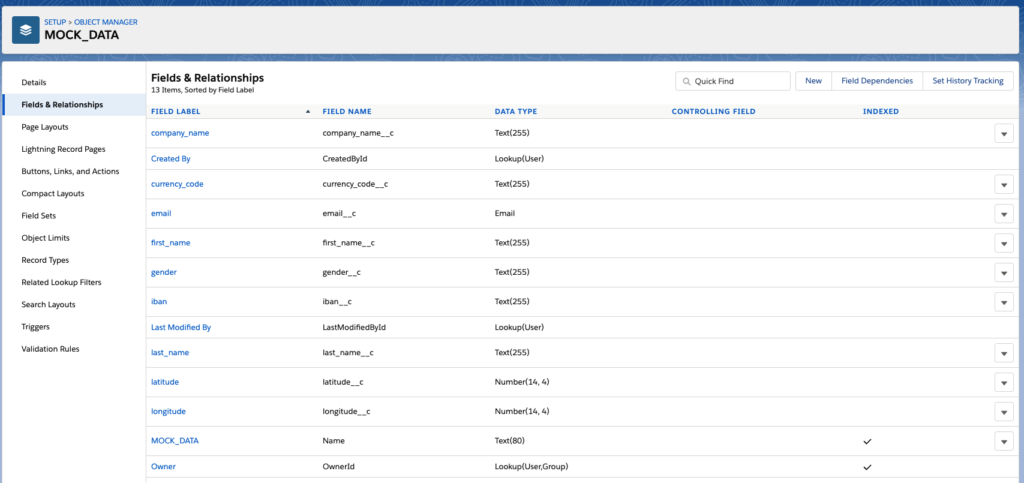Click the Lookup(User,Group) data type text
The image size is (1024, 483).
[x=532, y=467]
